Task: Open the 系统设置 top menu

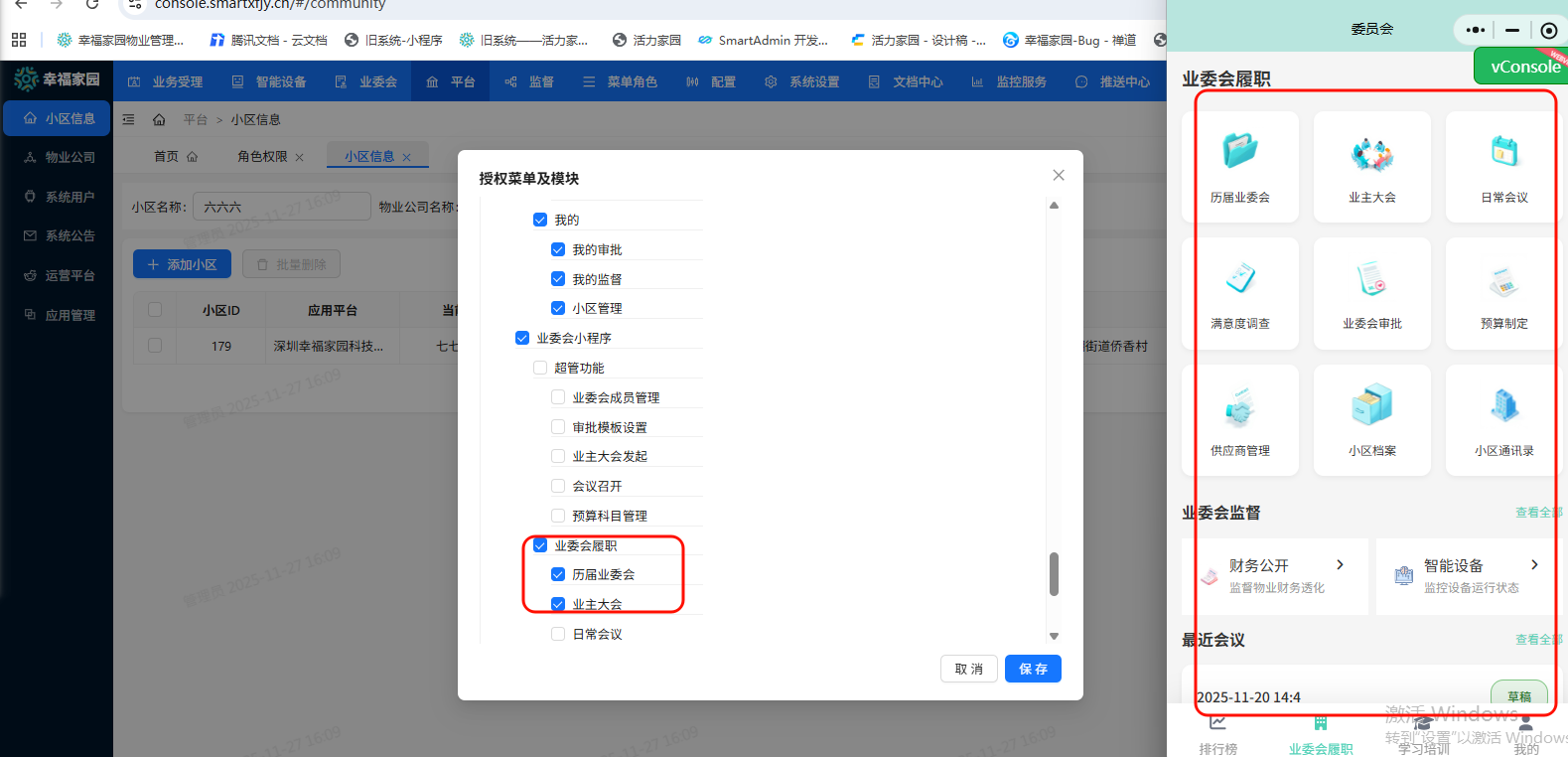Action: coord(802,81)
